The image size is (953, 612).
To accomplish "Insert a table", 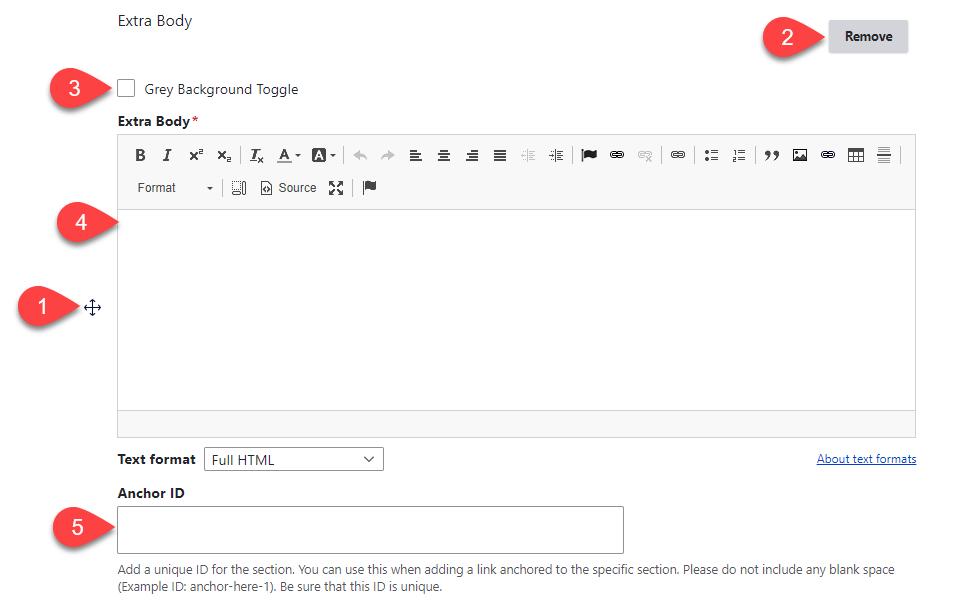I will (x=855, y=155).
